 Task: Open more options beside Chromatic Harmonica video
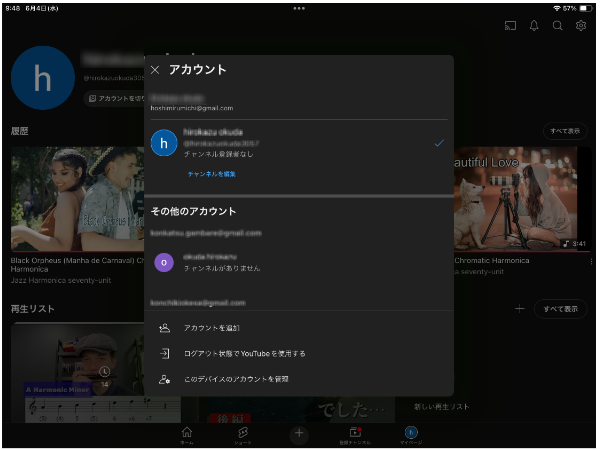click(591, 261)
